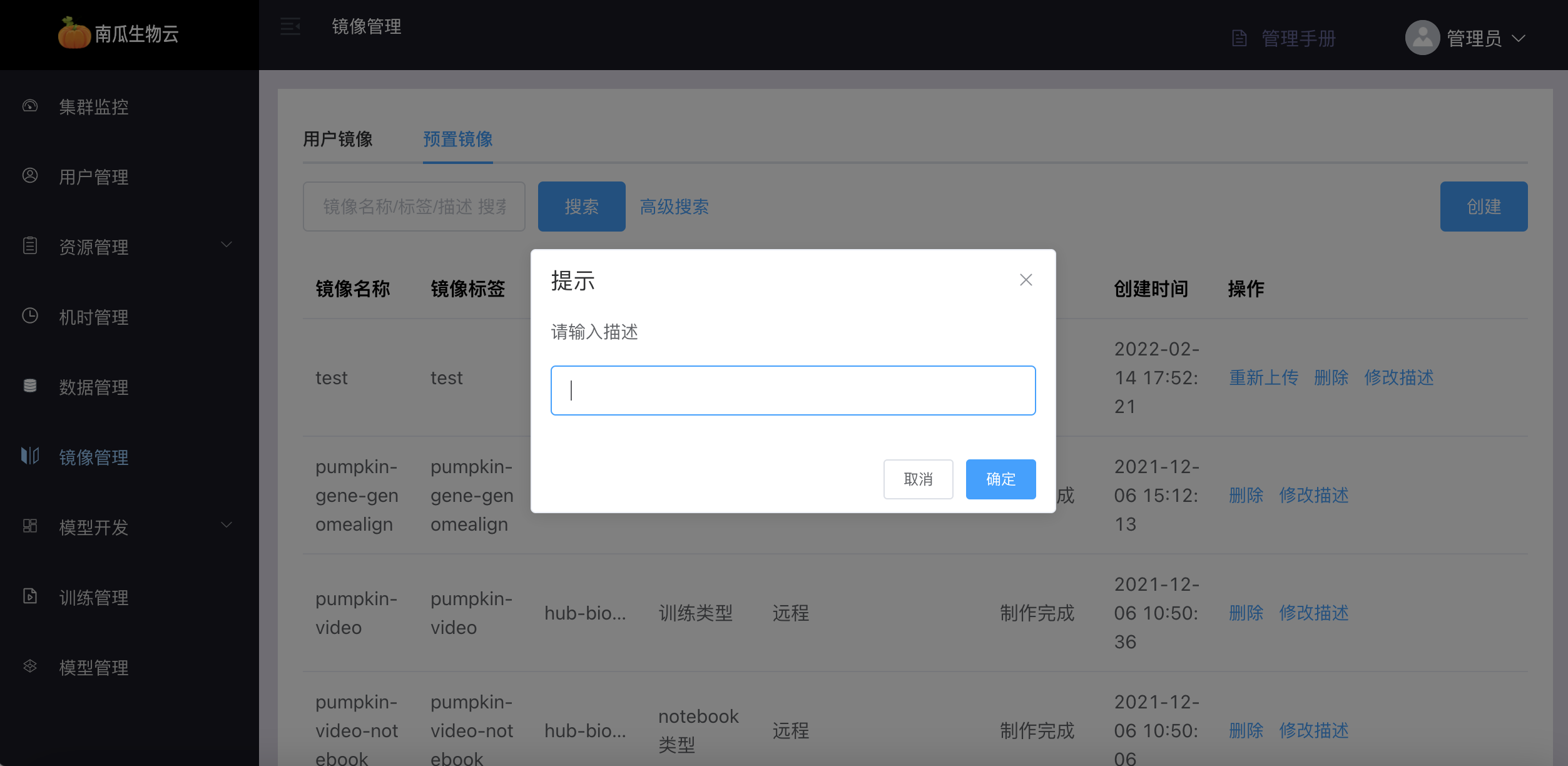
Task: Click the 用户管理 user icon
Action: pos(30,176)
